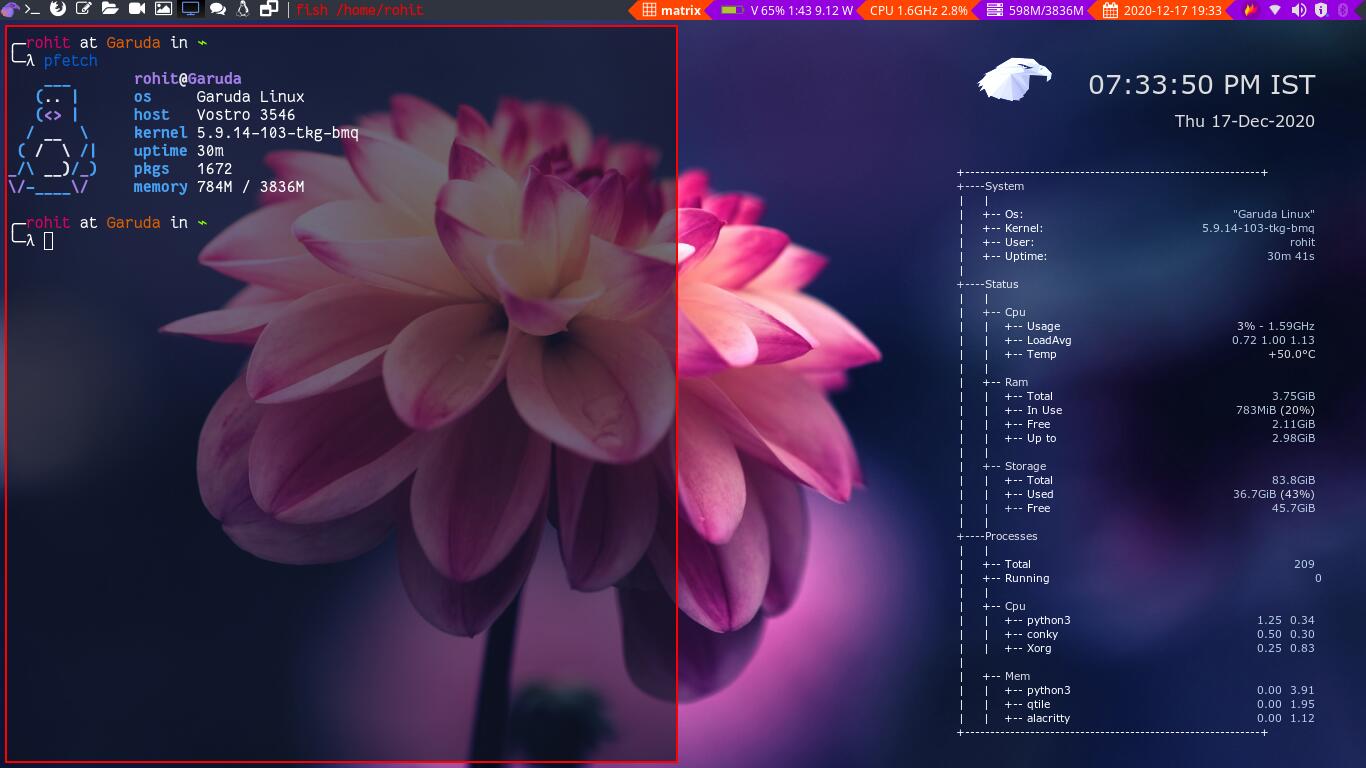Click the Tux penguin icon
1366x768 pixels.
pyautogui.click(x=243, y=8)
